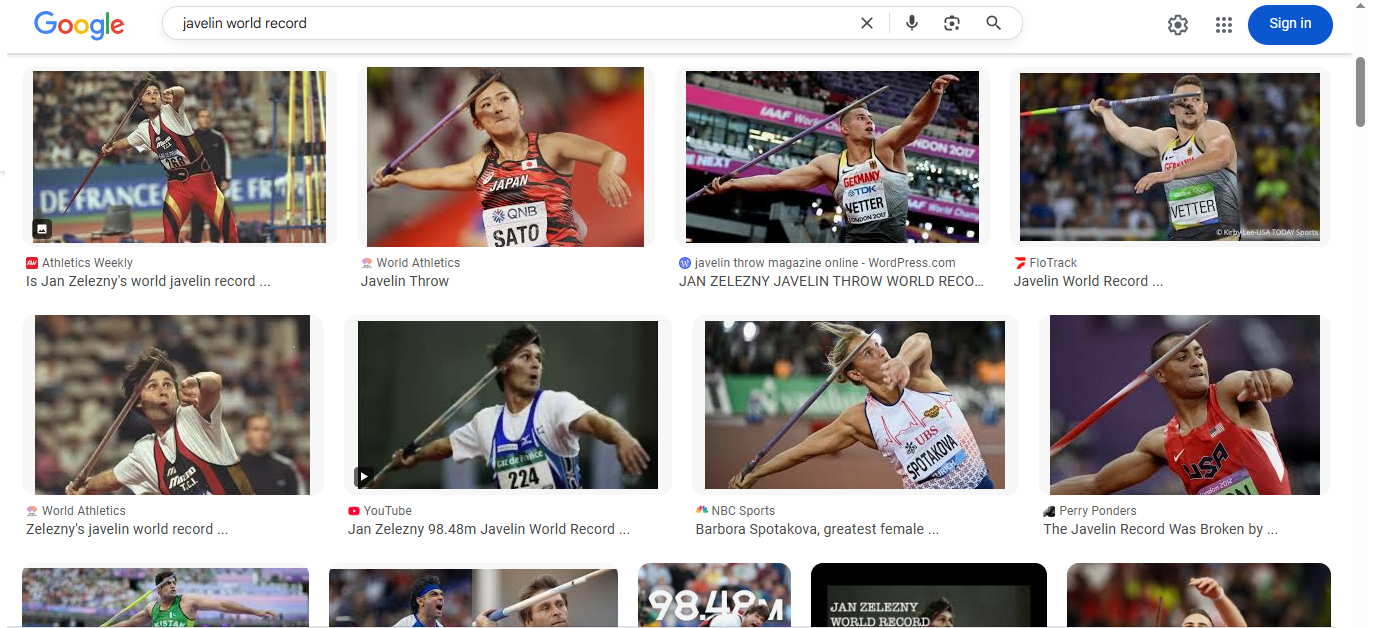This screenshot has height=628, width=1374.
Task: Open the Google apps grid icon
Action: coord(1224,25)
